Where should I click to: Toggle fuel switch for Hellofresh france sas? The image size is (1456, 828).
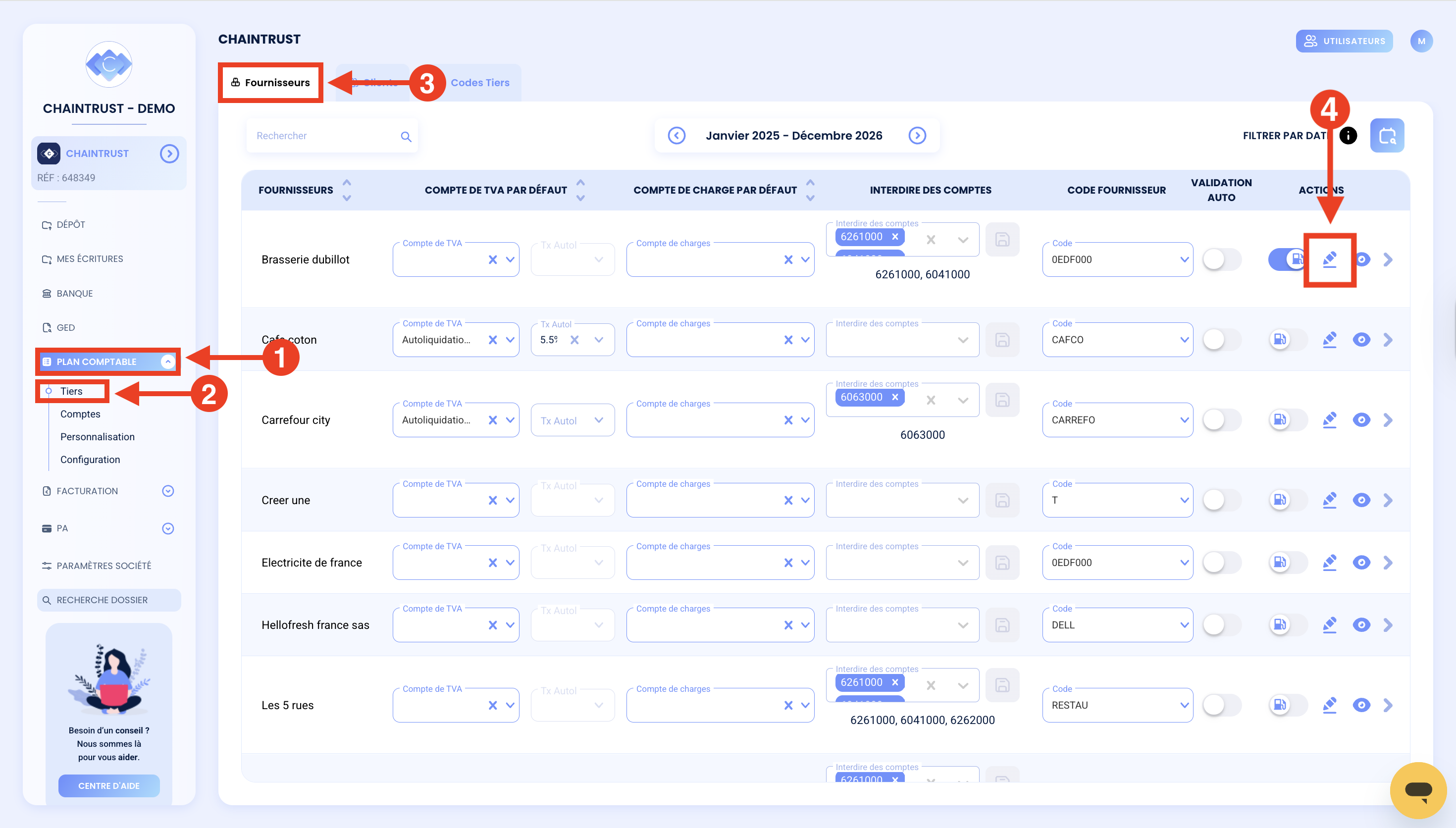pyautogui.click(x=1287, y=625)
